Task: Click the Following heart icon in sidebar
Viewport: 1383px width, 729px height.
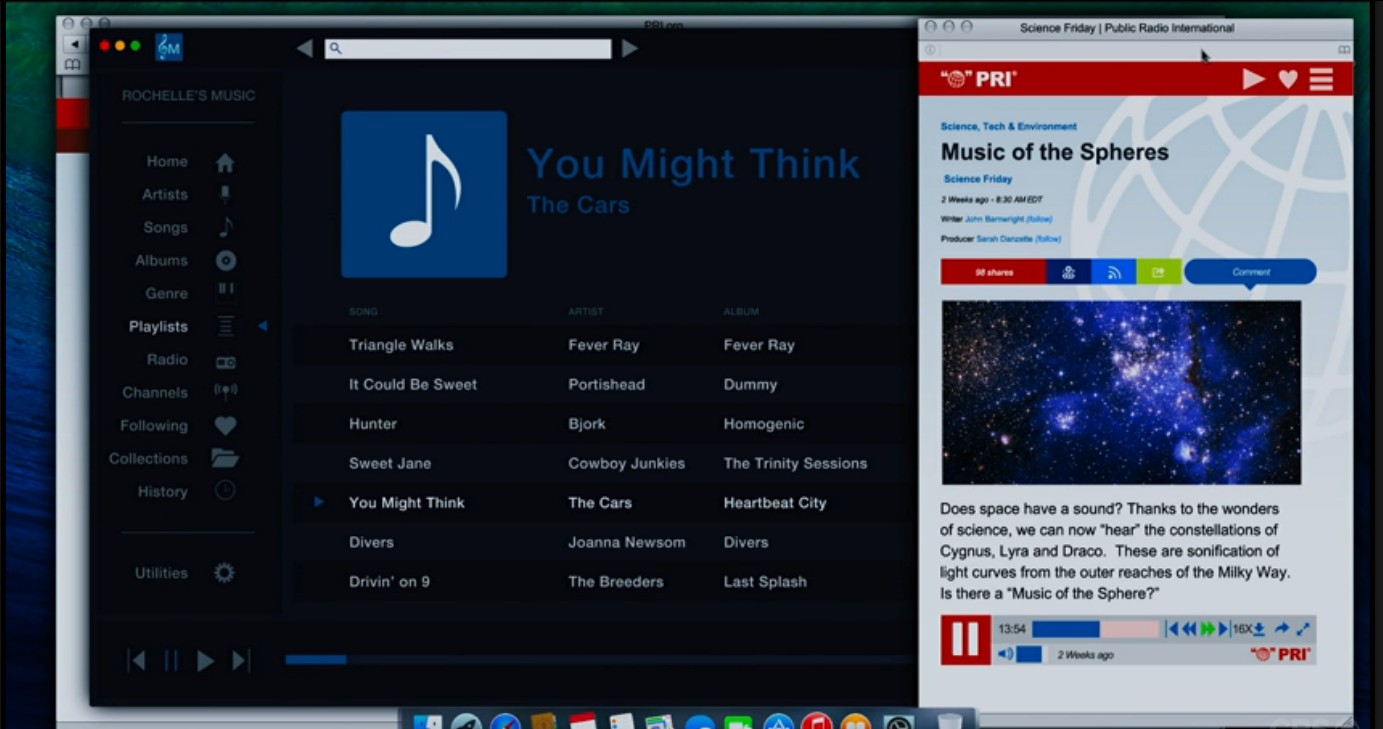Action: (x=226, y=425)
